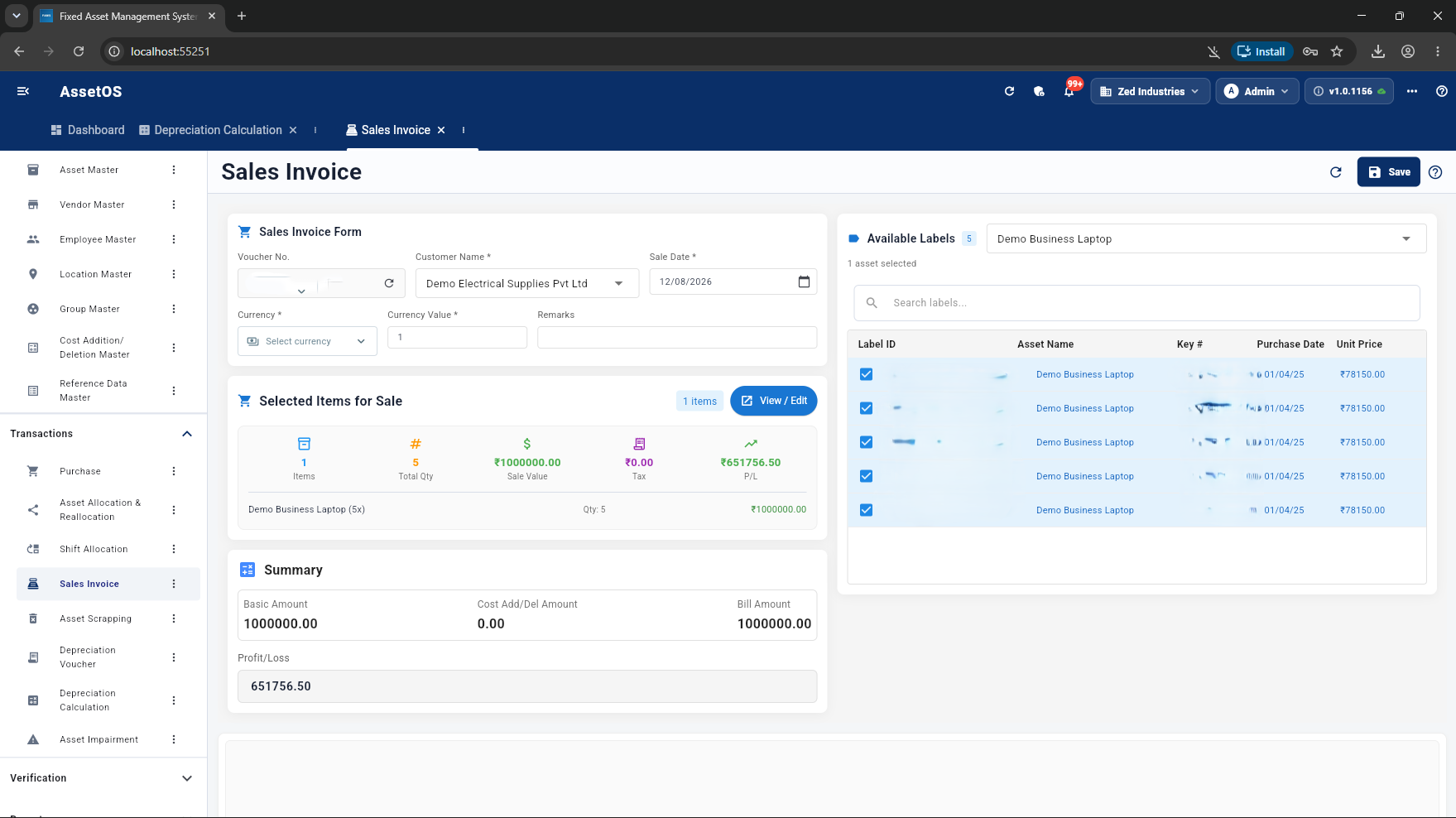The height and width of the screenshot is (818, 1456).
Task: Close the Sales Invoice tab
Action: [441, 130]
